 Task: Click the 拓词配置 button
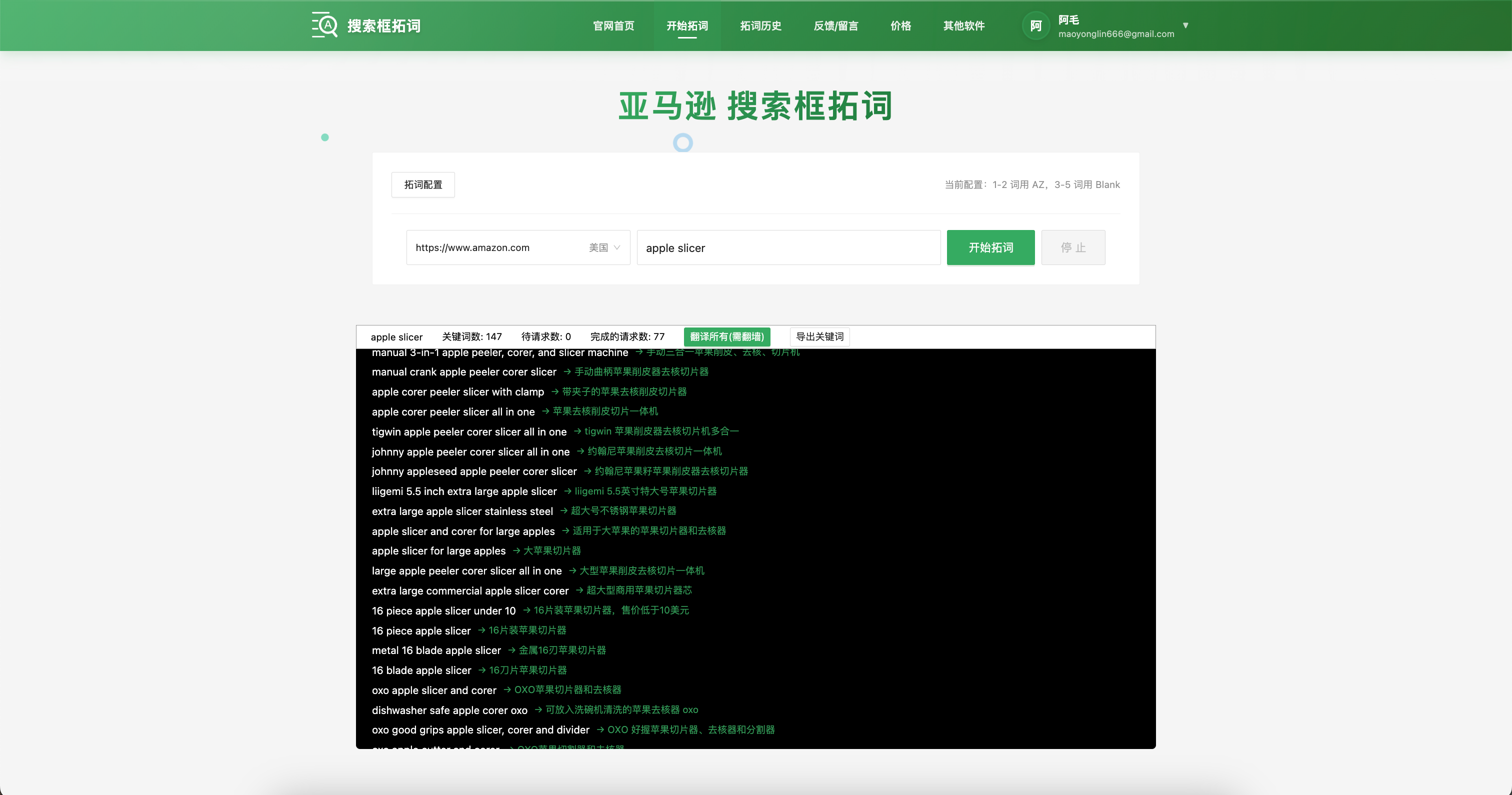click(423, 184)
